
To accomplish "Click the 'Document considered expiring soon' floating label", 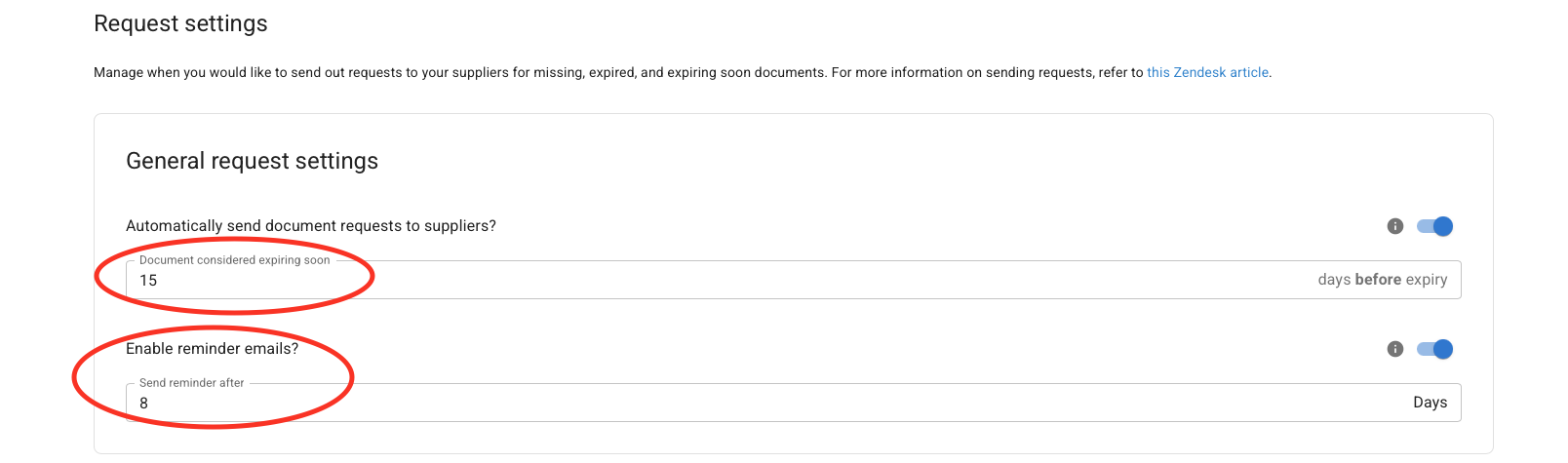I will coord(234,260).
